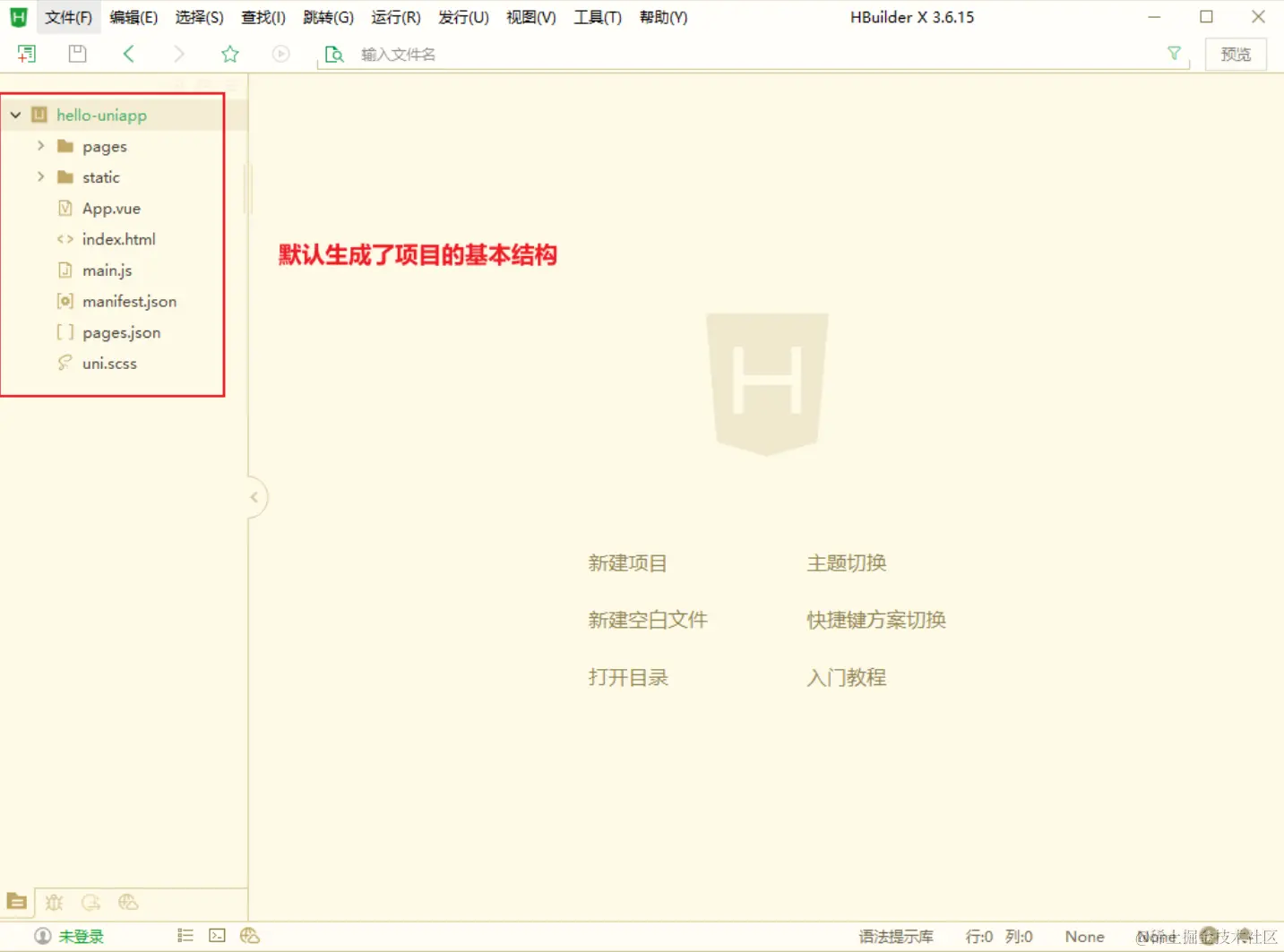
Task: Open the 工具(T) menu
Action: point(598,17)
